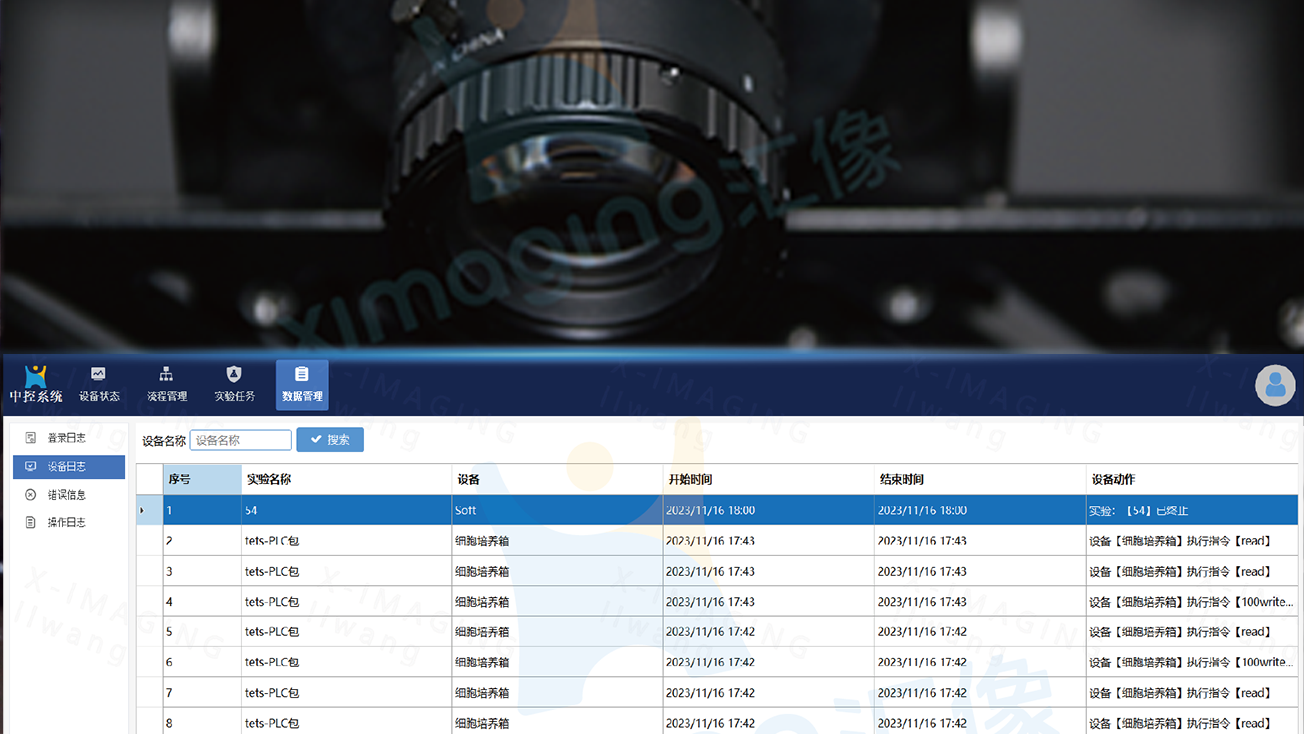
Task: Sort by the 序号 column header
Action: pos(201,480)
